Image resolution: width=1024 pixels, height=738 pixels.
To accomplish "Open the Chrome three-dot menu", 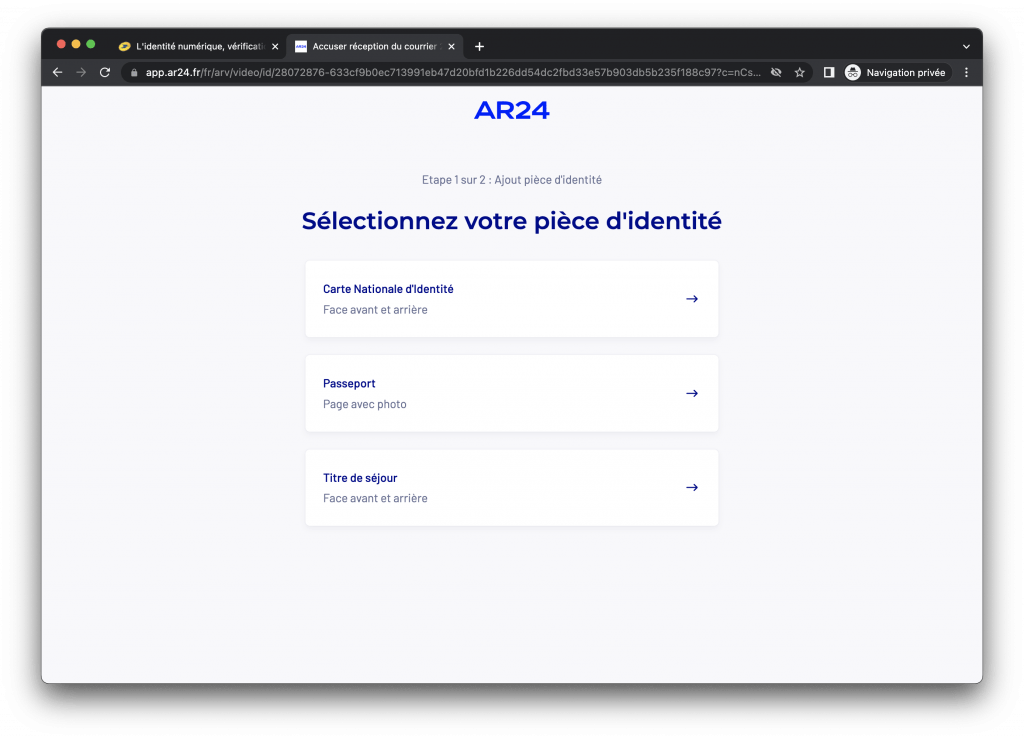I will coord(966,72).
